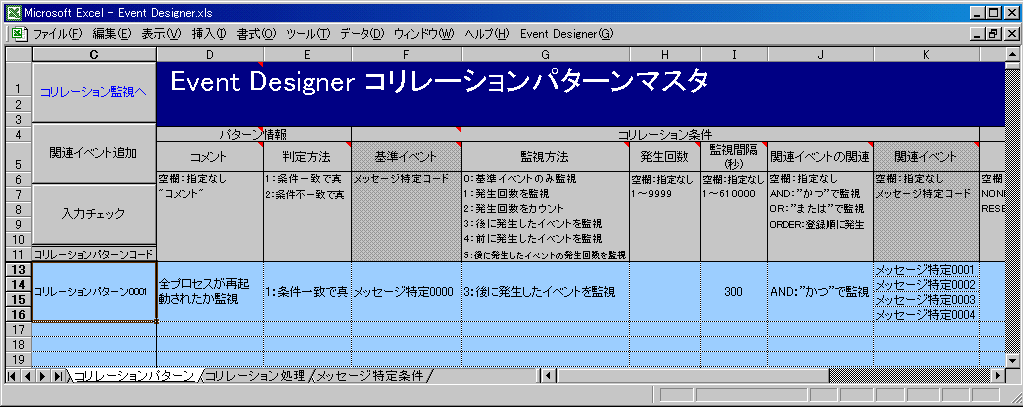Select cell AND:"かつ"で監視 in data row
This screenshot has height=407, width=1023.
[820, 292]
